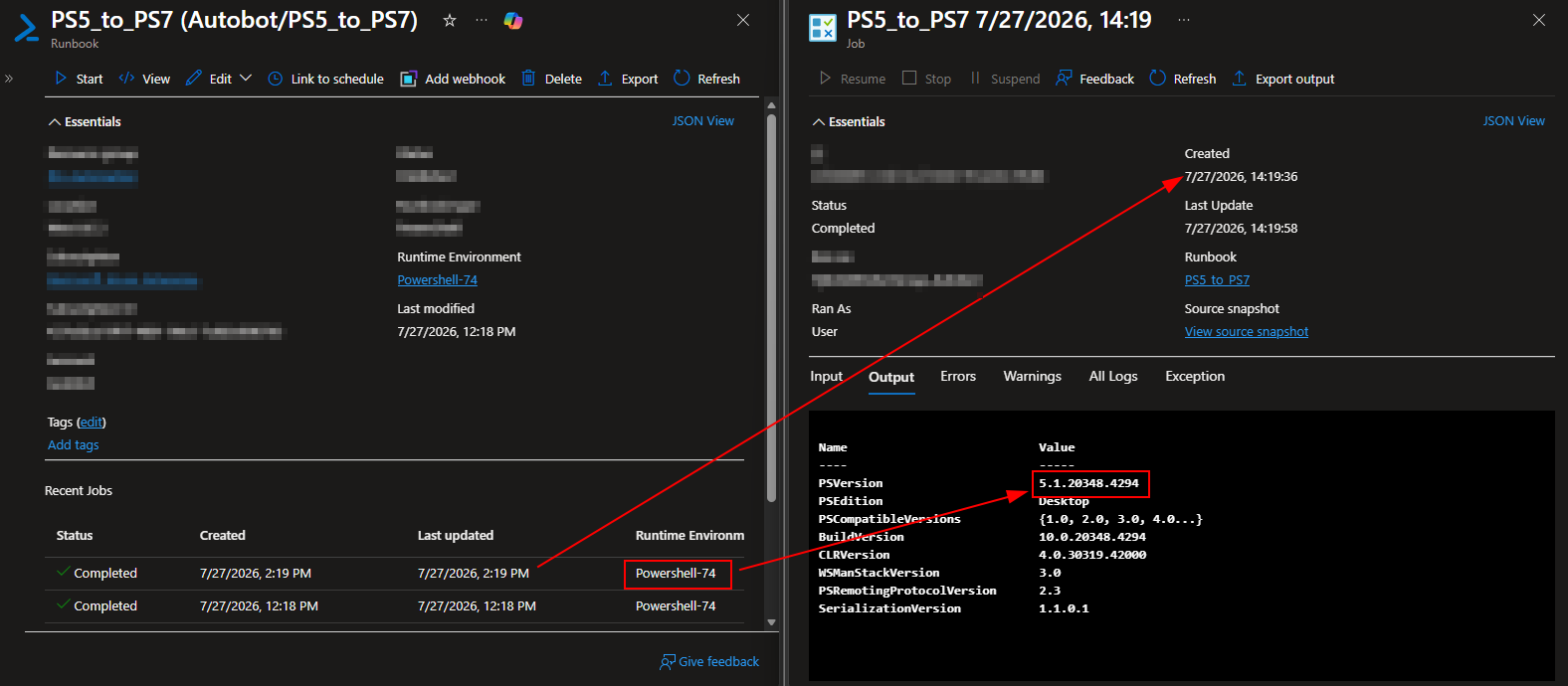The width and height of the screenshot is (1568, 686).
Task: Stop the job
Action: click(x=926, y=79)
